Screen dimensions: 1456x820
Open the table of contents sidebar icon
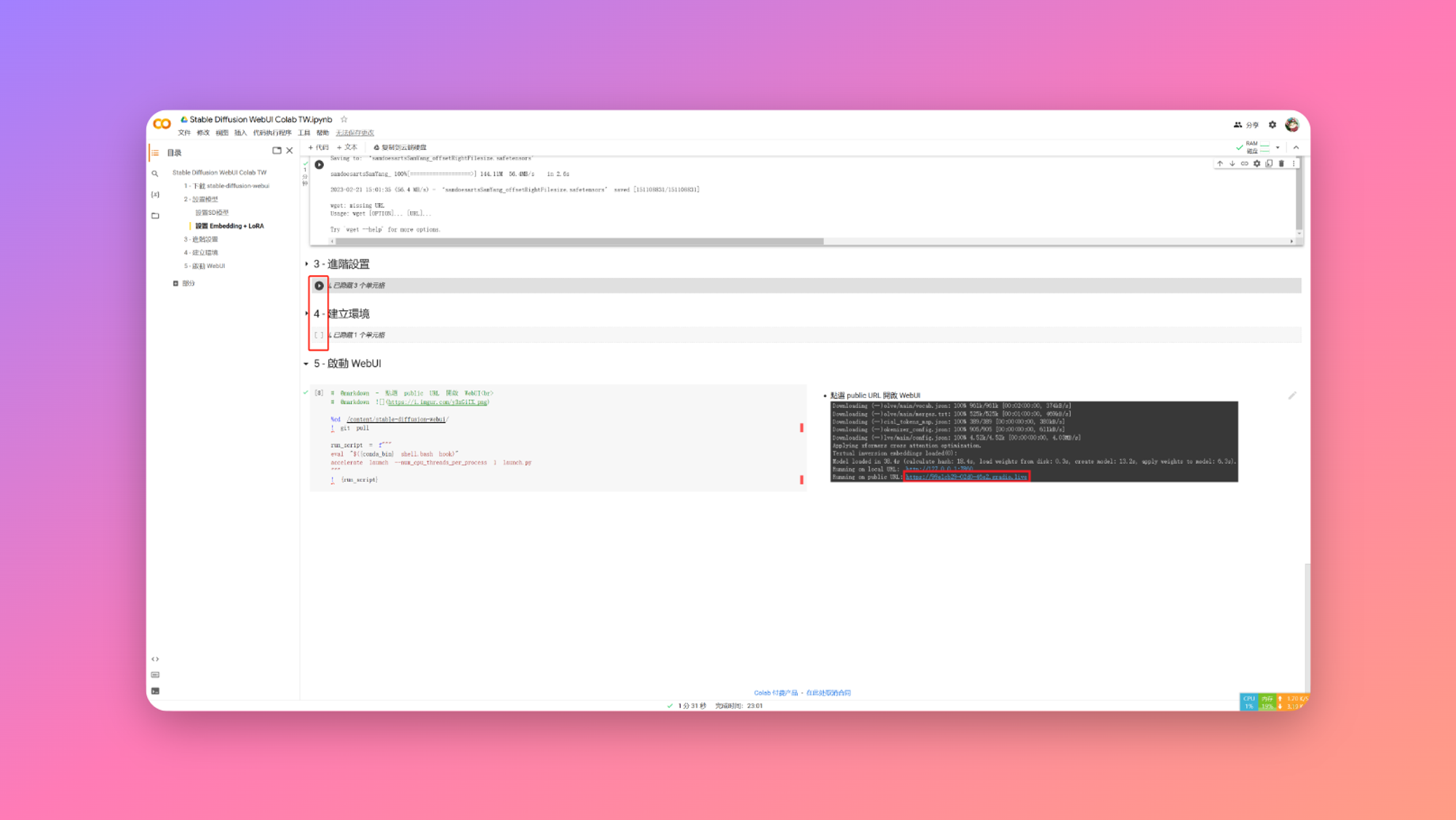(155, 153)
